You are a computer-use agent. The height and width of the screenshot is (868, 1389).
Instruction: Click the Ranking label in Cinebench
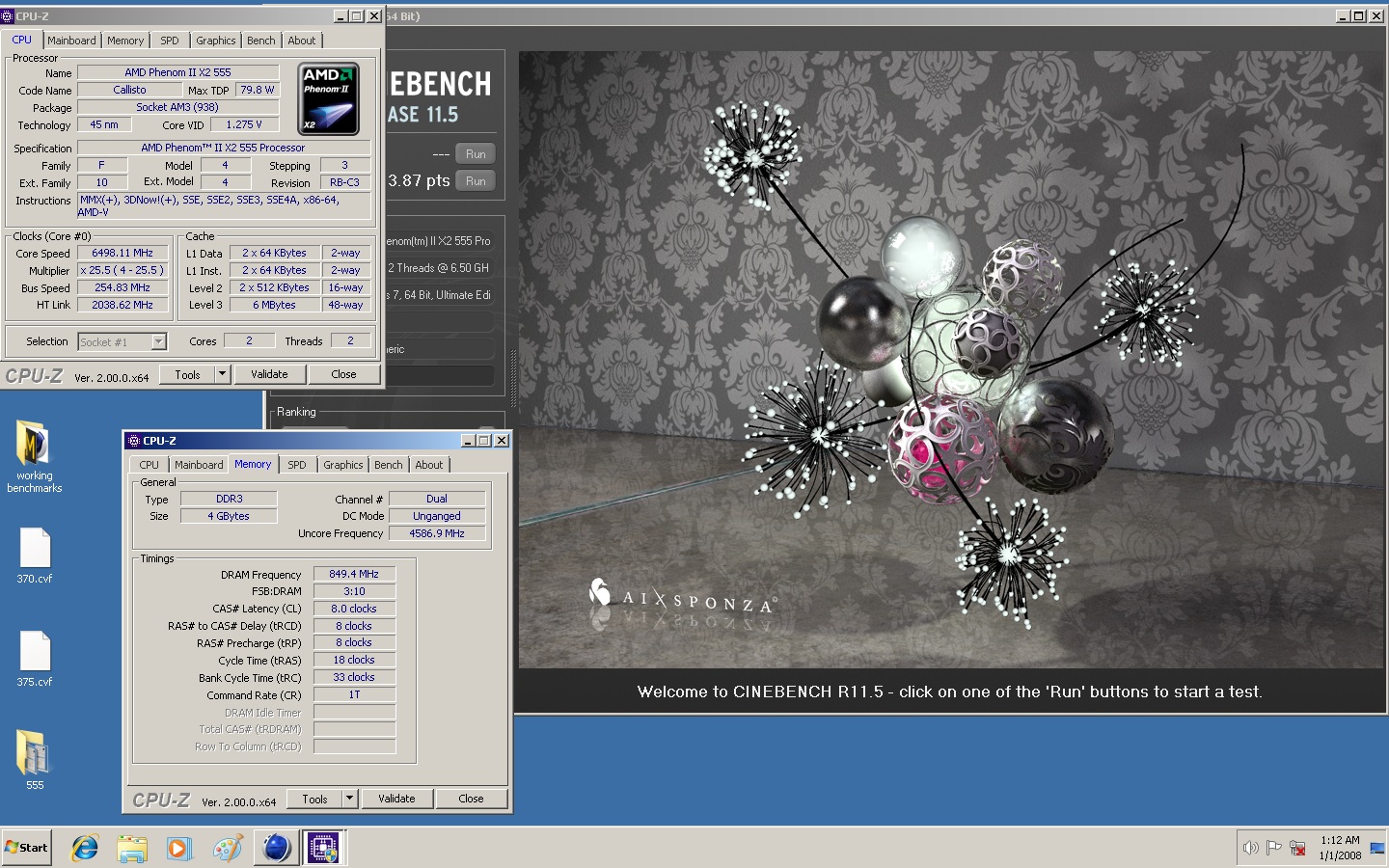click(x=296, y=412)
